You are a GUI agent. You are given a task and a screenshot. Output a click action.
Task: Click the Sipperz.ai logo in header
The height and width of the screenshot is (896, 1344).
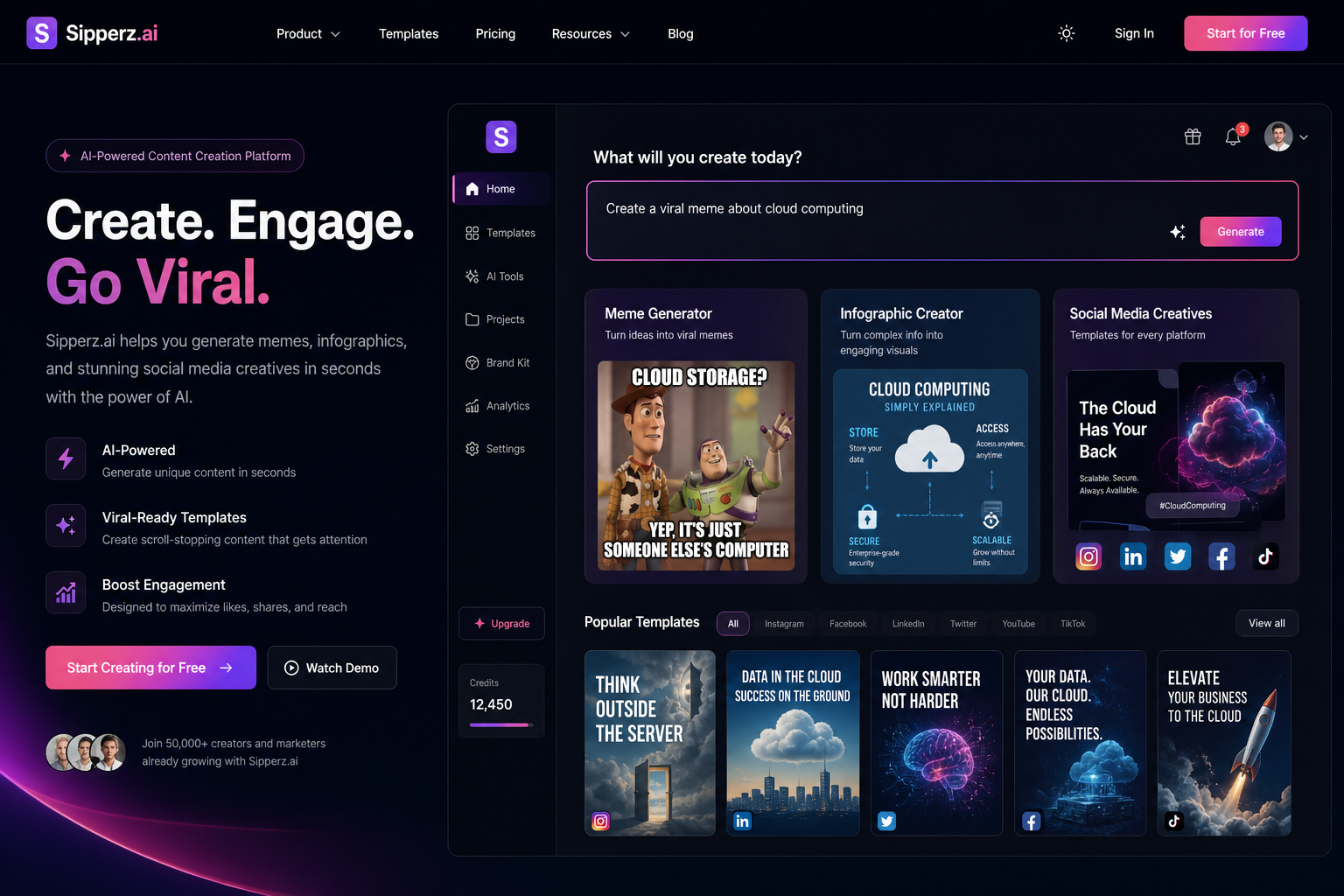[x=92, y=33]
